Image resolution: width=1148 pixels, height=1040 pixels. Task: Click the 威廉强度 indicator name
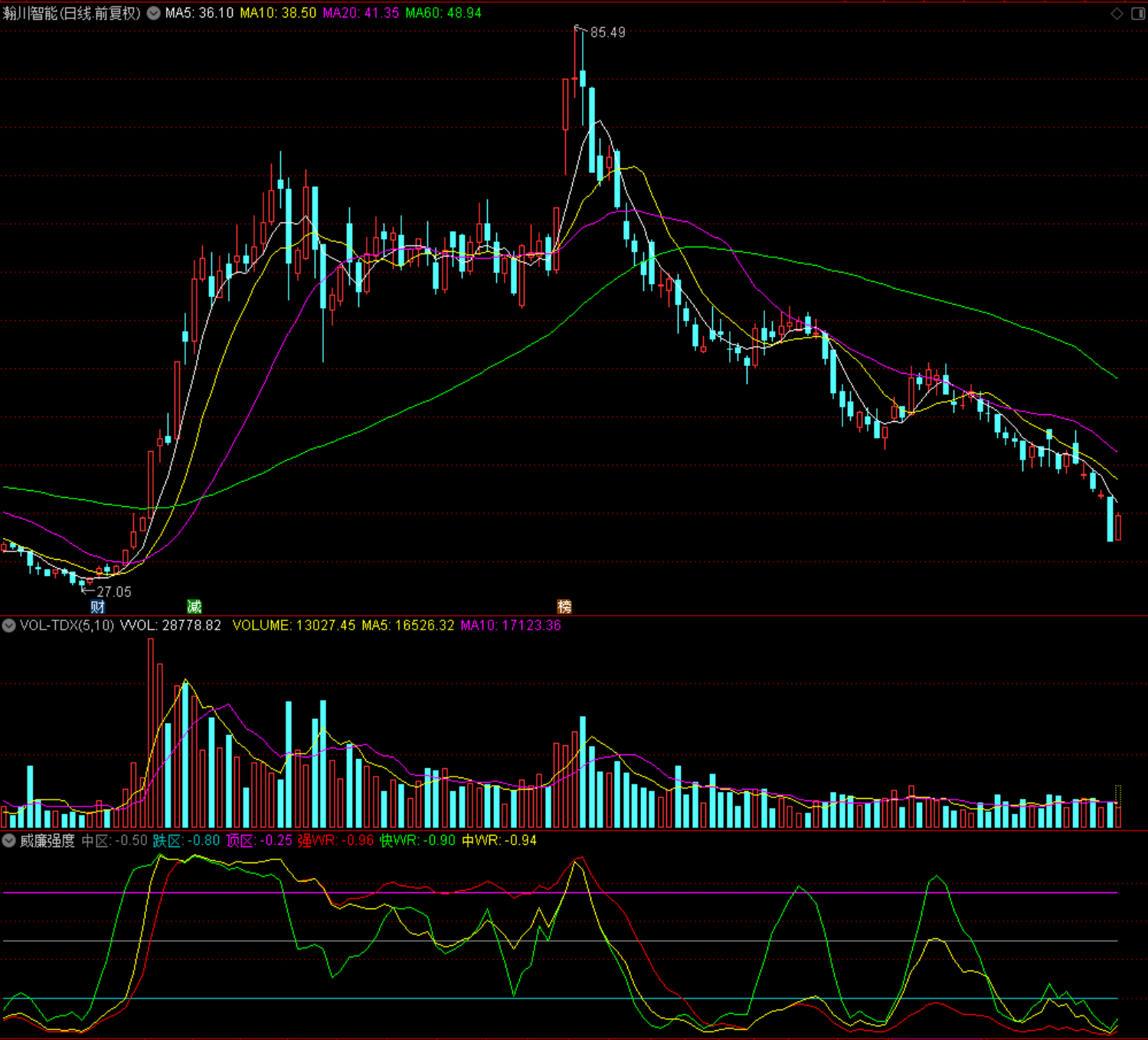[x=47, y=841]
